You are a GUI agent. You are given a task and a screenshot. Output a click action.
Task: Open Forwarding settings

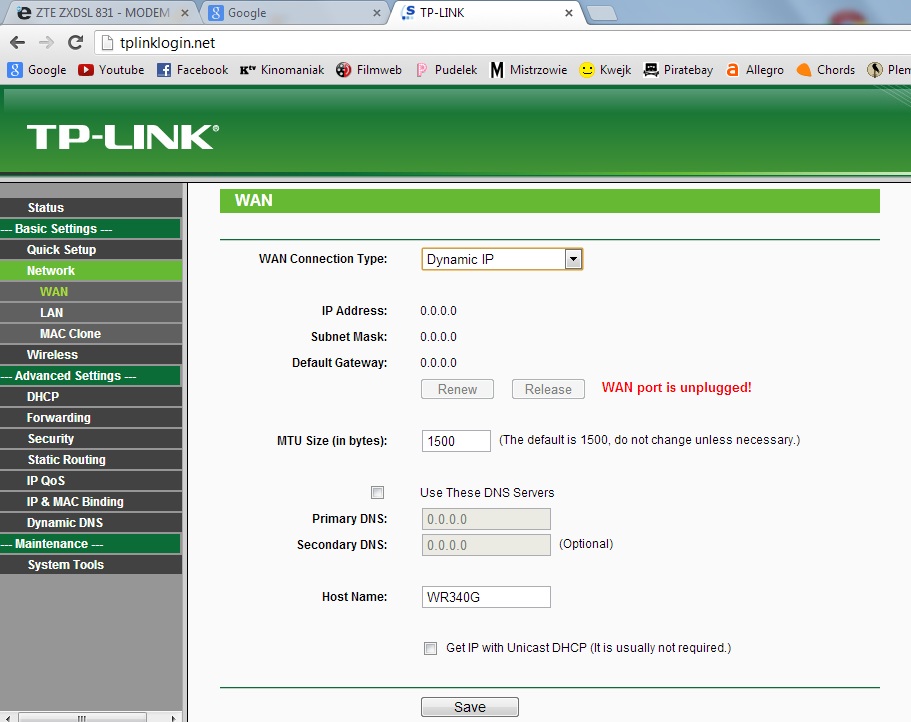pos(91,418)
